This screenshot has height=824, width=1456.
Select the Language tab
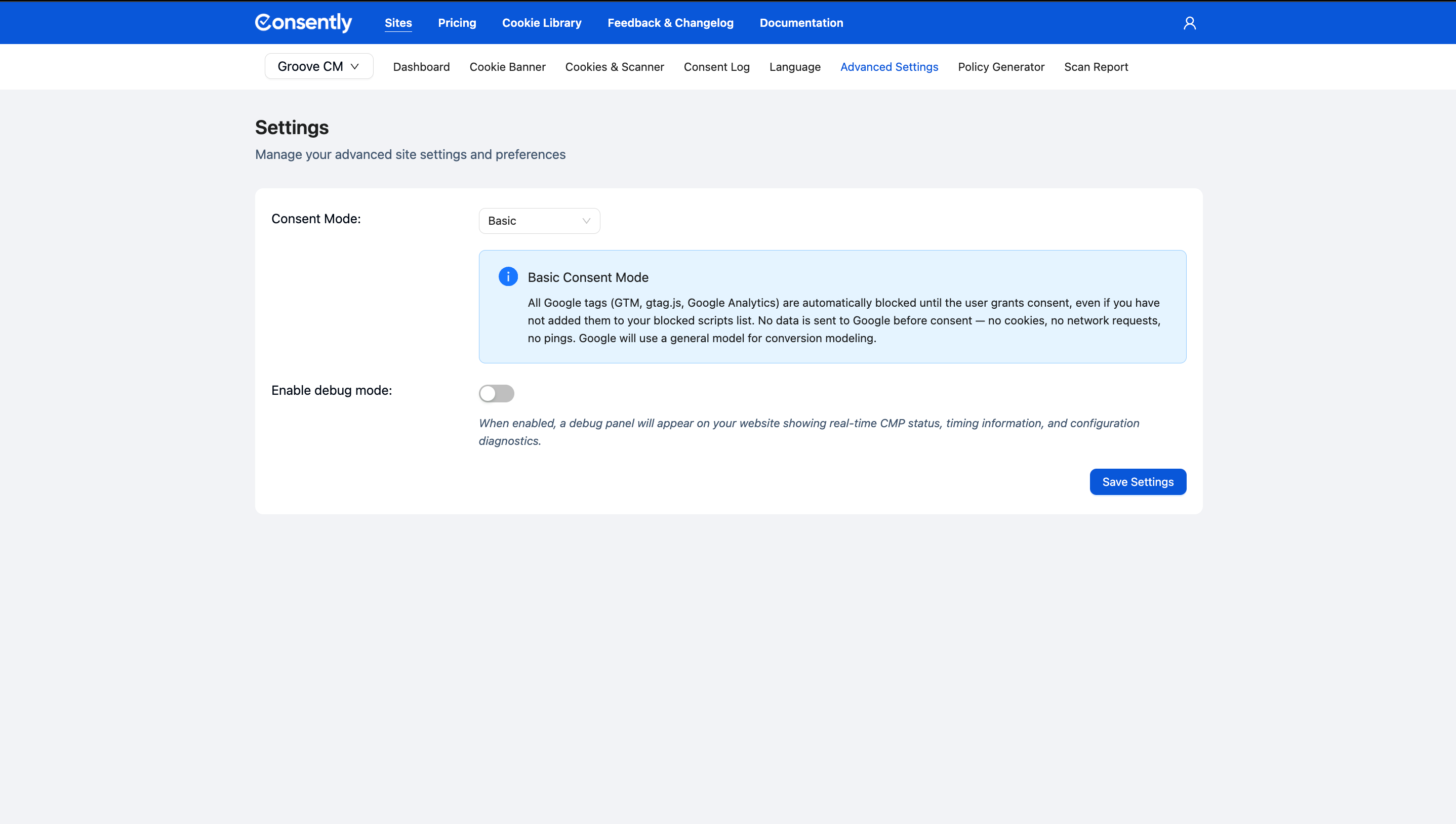[794, 67]
